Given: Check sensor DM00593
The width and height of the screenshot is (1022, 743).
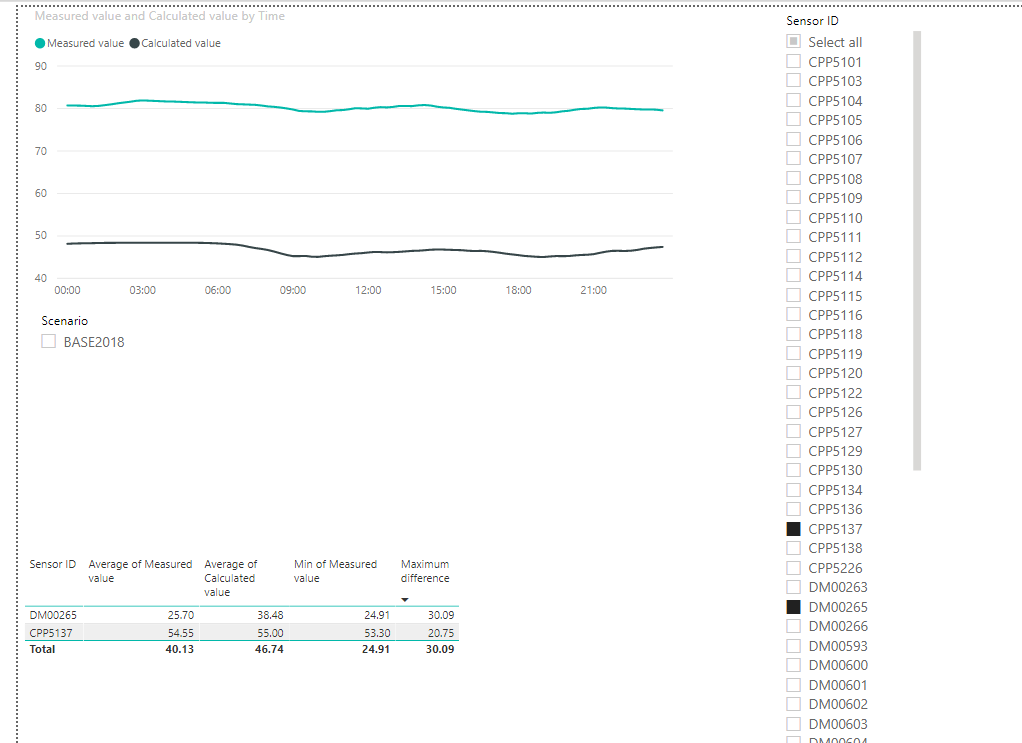Looking at the screenshot, I should [x=793, y=646].
